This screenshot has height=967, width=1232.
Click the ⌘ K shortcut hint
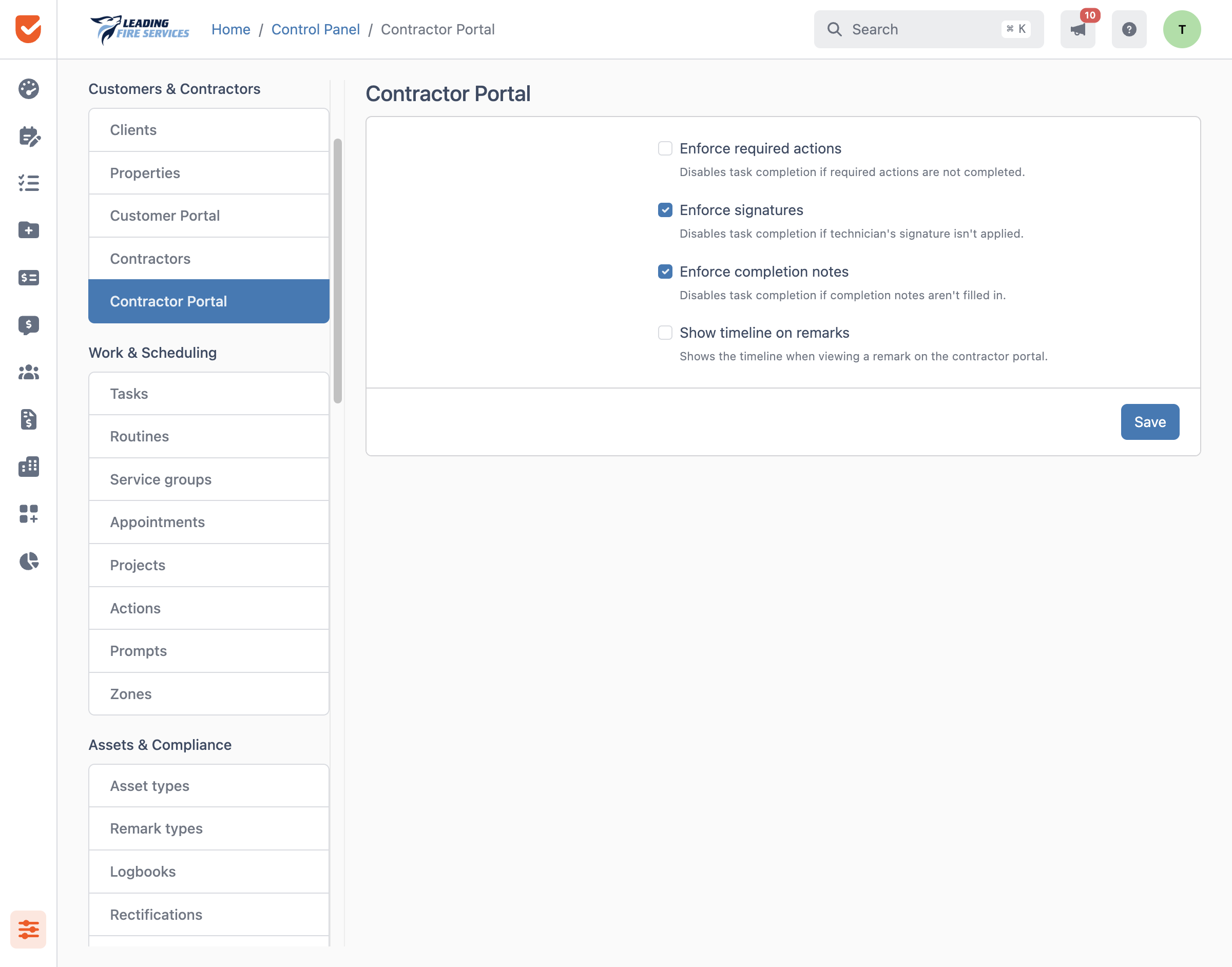point(1016,29)
